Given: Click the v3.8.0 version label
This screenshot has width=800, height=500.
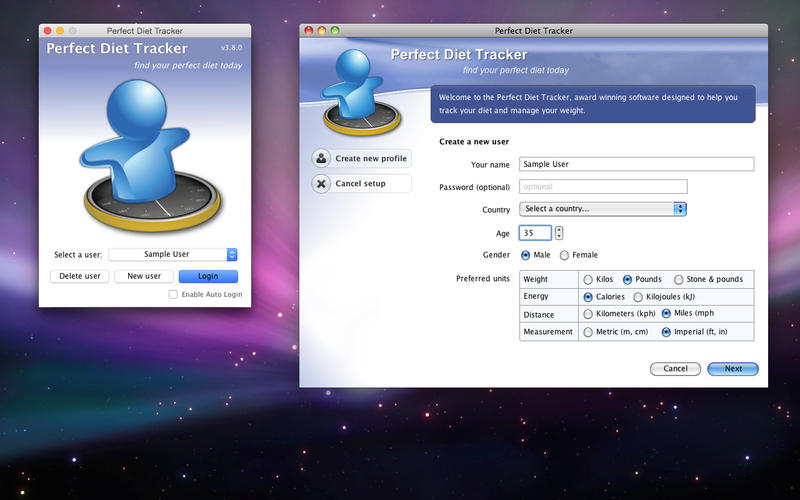Looking at the screenshot, I should click(x=232, y=47).
